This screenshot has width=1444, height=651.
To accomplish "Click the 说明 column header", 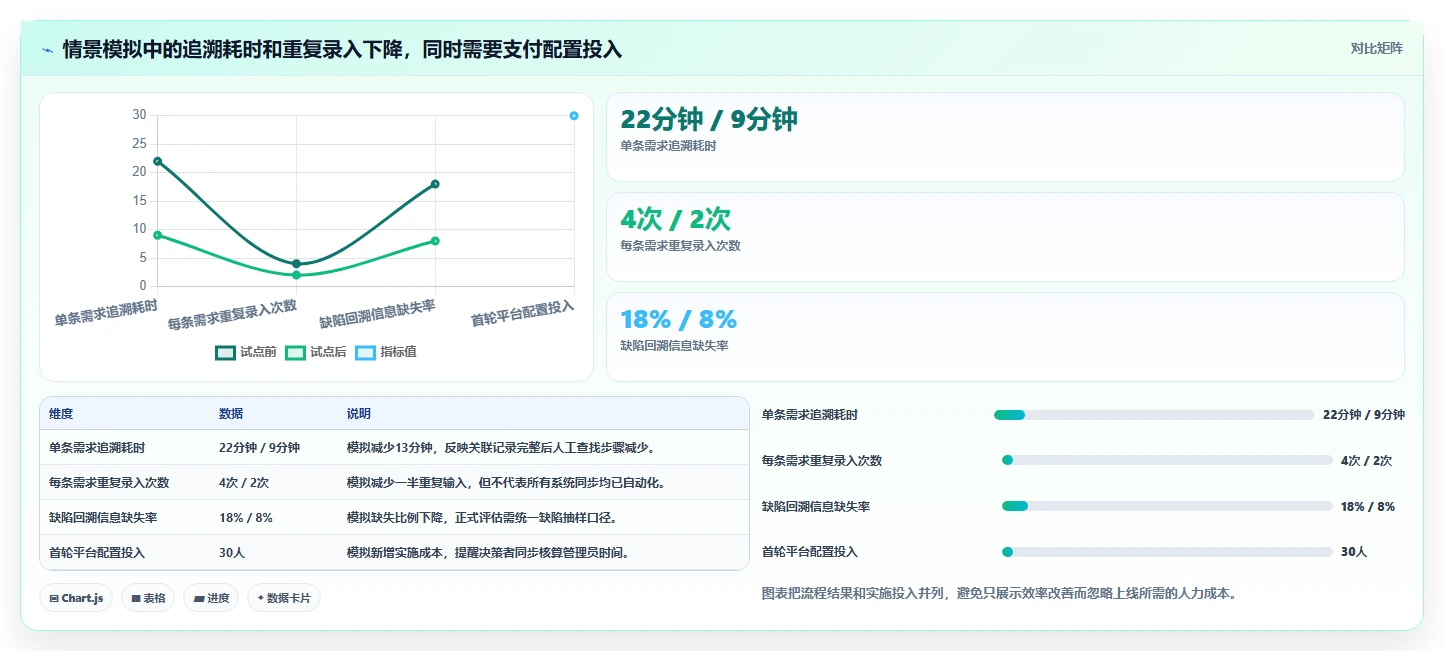I will (359, 414).
